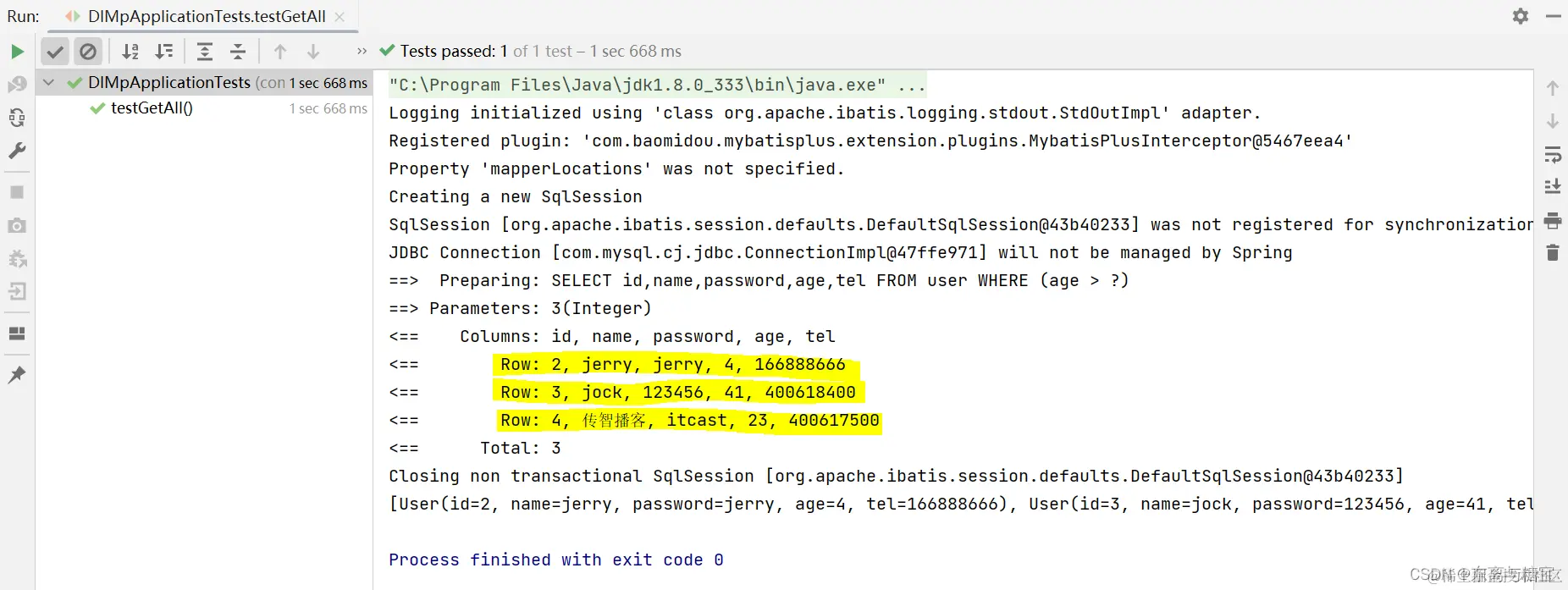Click the bug-gear profiler icon in the left sidebar
Screen dimensions: 1568x590
(x=17, y=258)
